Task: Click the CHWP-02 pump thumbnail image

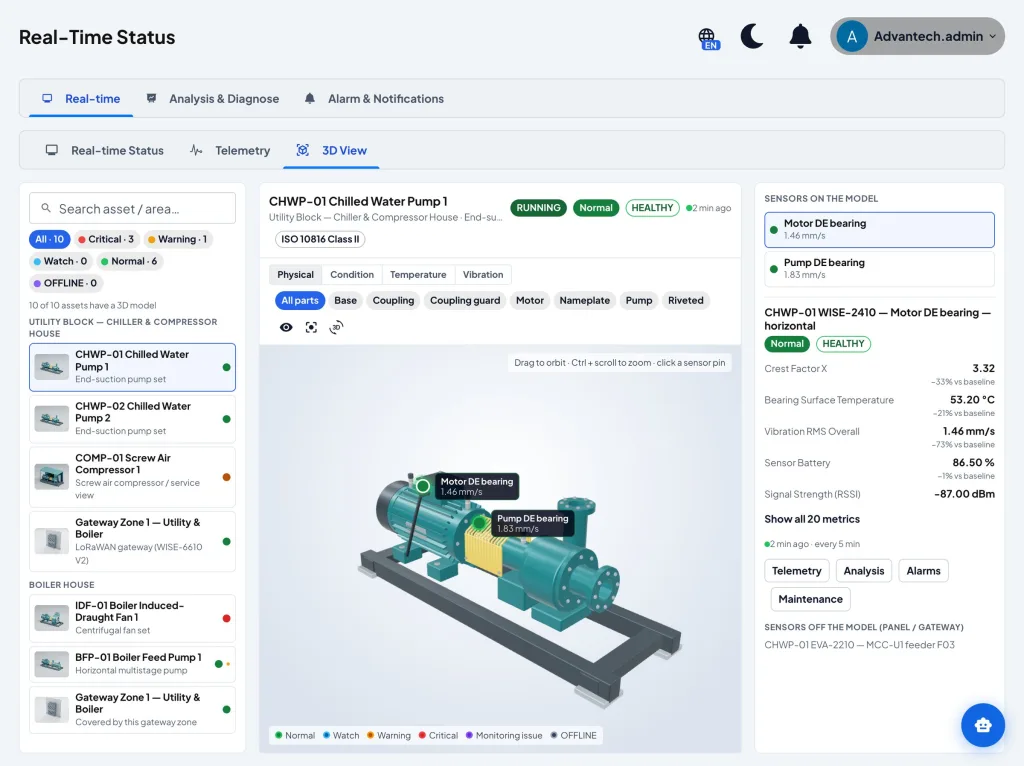Action: coord(52,419)
